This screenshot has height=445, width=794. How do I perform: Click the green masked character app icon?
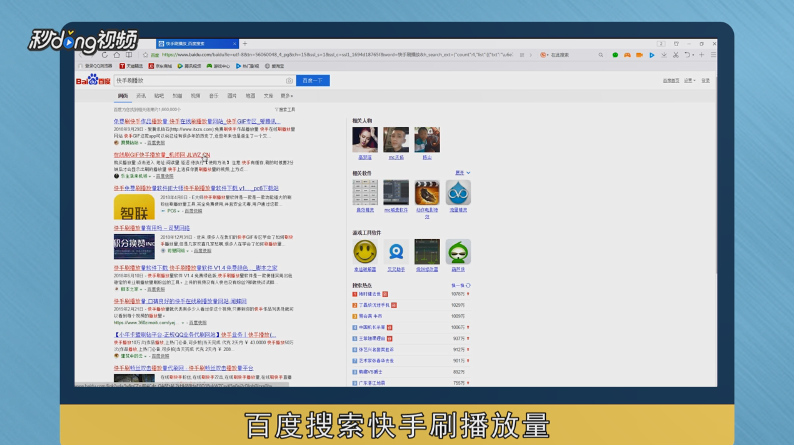(458, 252)
